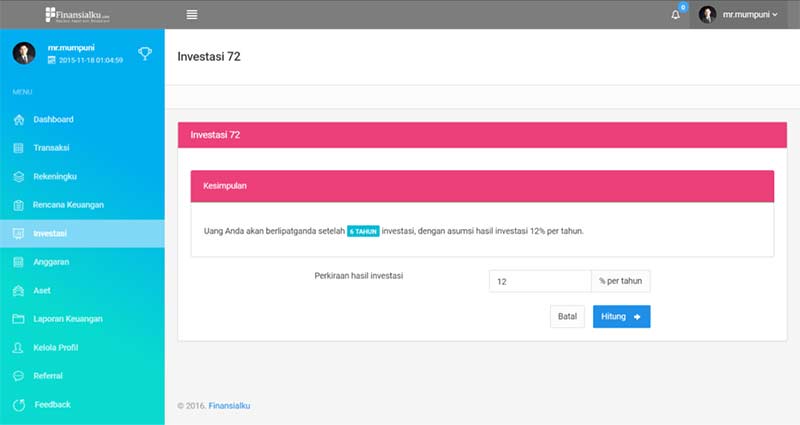Screen dimensions: 800x425
Task: Click the Rekeningku layers icon
Action: (18, 177)
